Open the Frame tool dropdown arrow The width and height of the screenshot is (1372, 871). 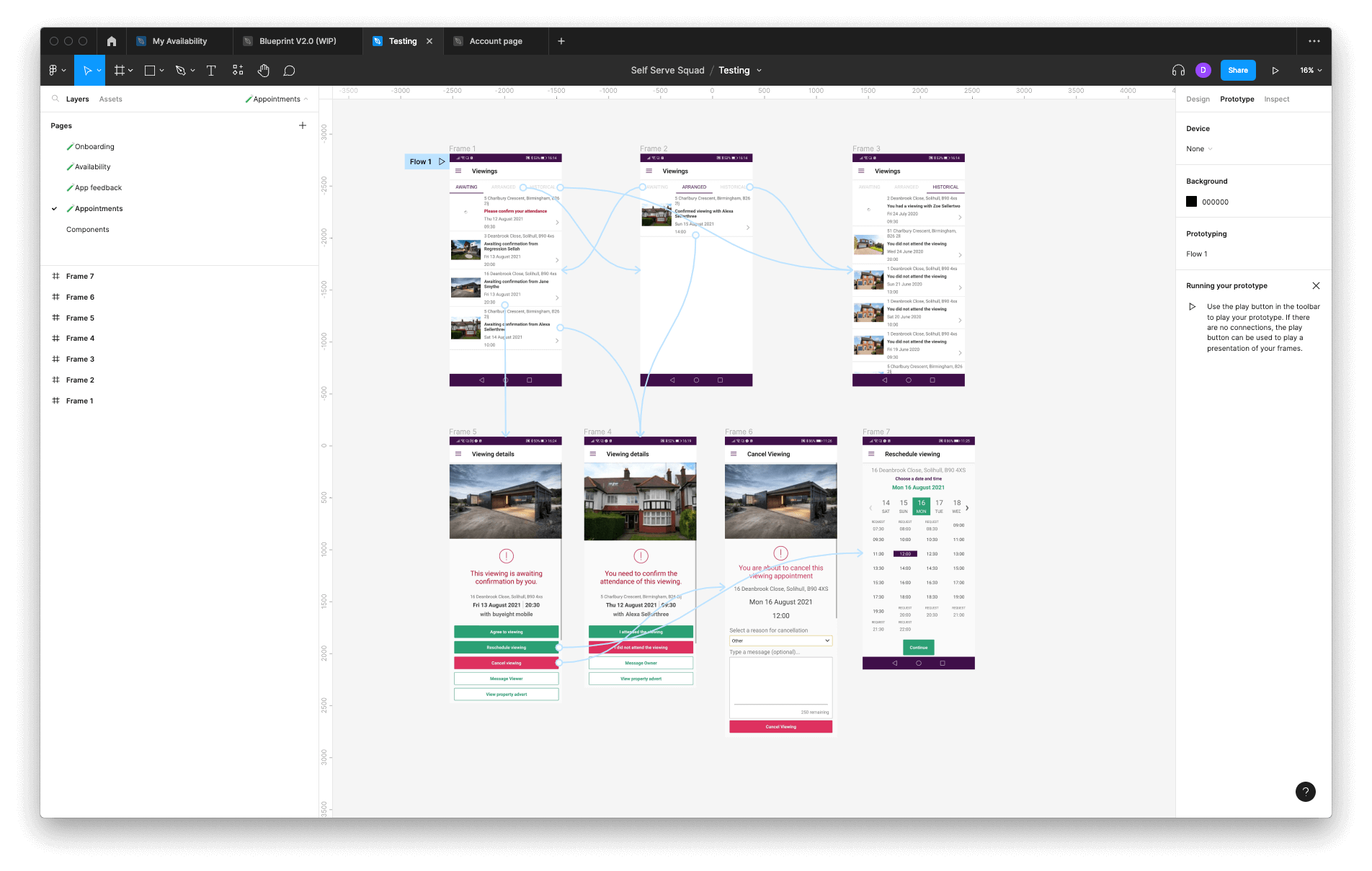tap(130, 71)
